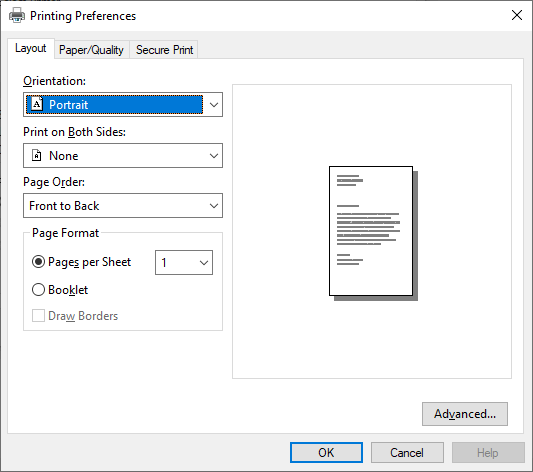Open the Print on Both Sides dropdown
Viewport: 533px width, 472px height.
[123, 156]
